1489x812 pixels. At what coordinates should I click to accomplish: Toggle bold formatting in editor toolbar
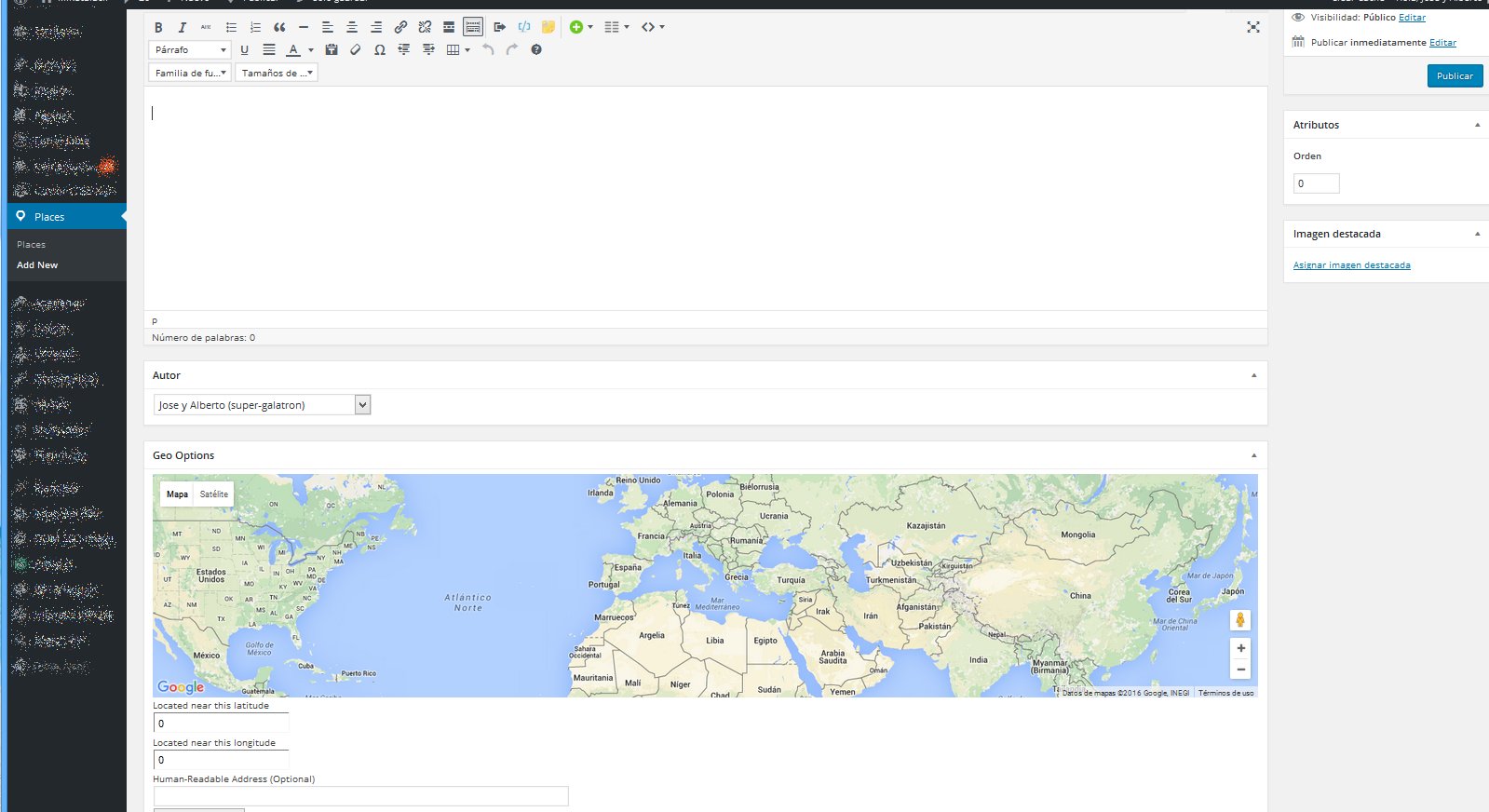[158, 27]
